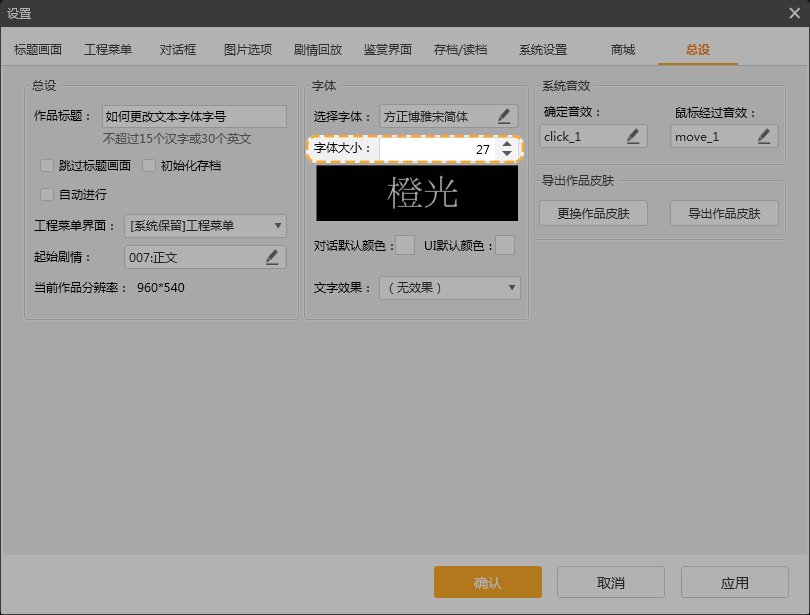Decrease 字体大小 with the down arrow
Viewport: 810px width, 615px height.
507,154
